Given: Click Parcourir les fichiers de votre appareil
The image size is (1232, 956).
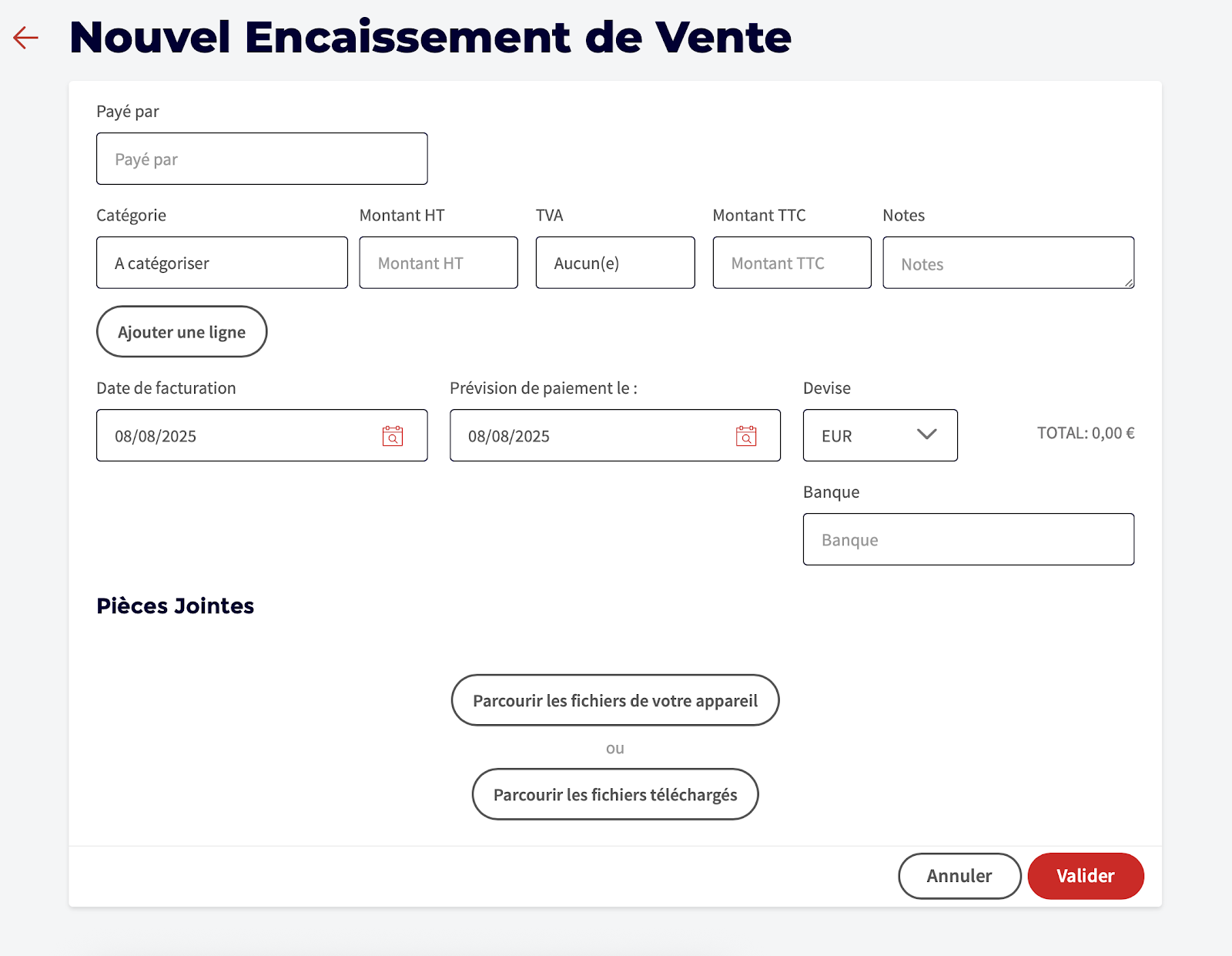Looking at the screenshot, I should [x=614, y=700].
